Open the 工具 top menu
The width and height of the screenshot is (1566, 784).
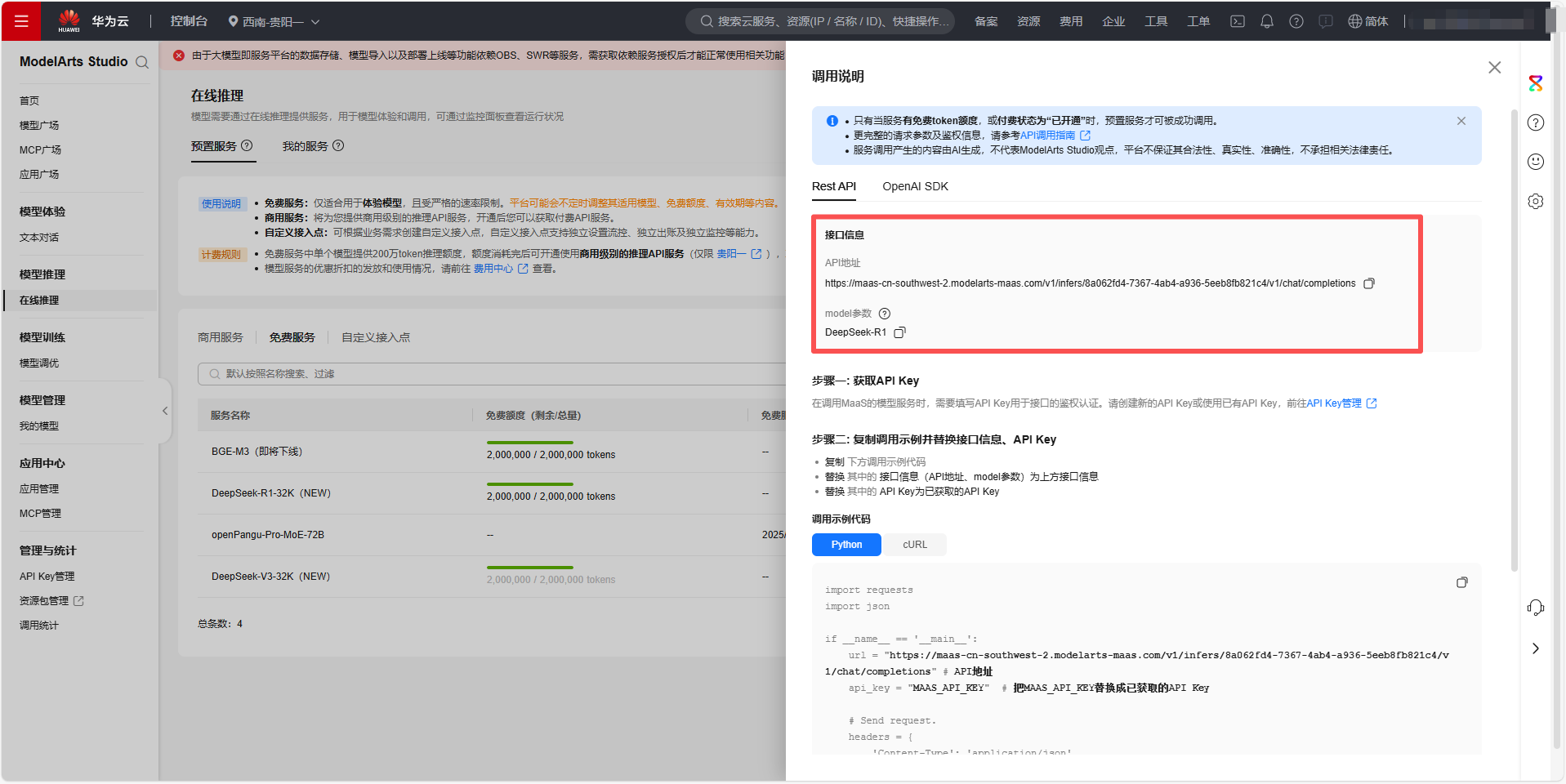pyautogui.click(x=1156, y=21)
